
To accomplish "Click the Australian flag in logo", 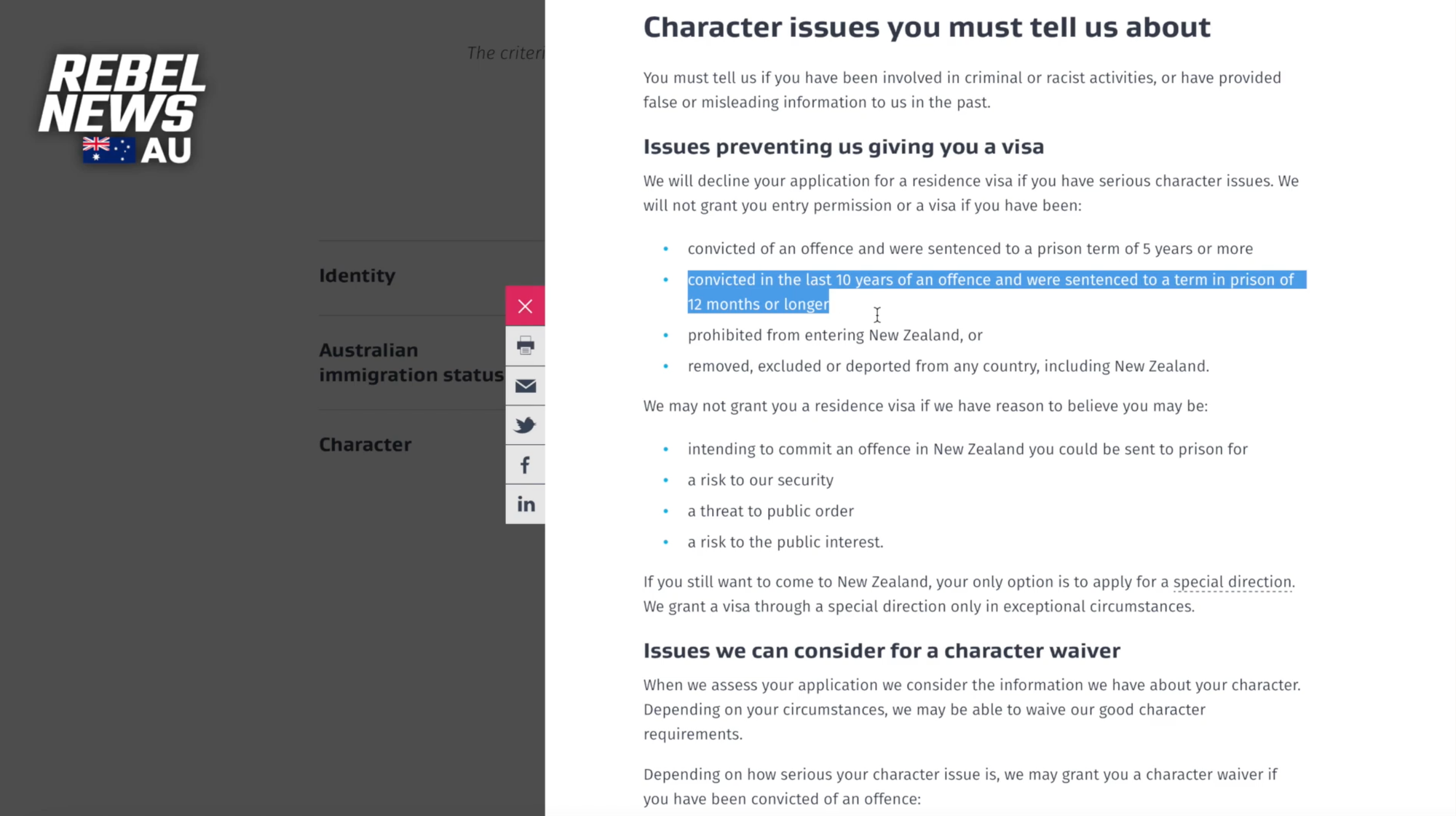I will [x=108, y=150].
